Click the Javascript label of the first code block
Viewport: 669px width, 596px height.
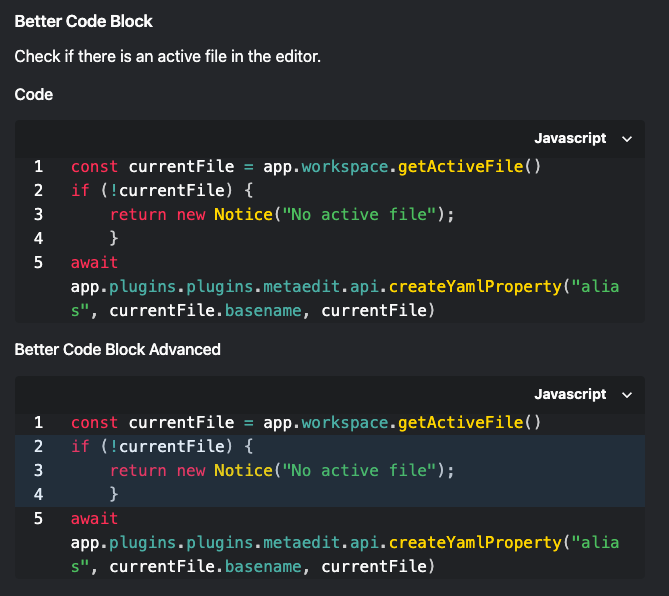(570, 139)
